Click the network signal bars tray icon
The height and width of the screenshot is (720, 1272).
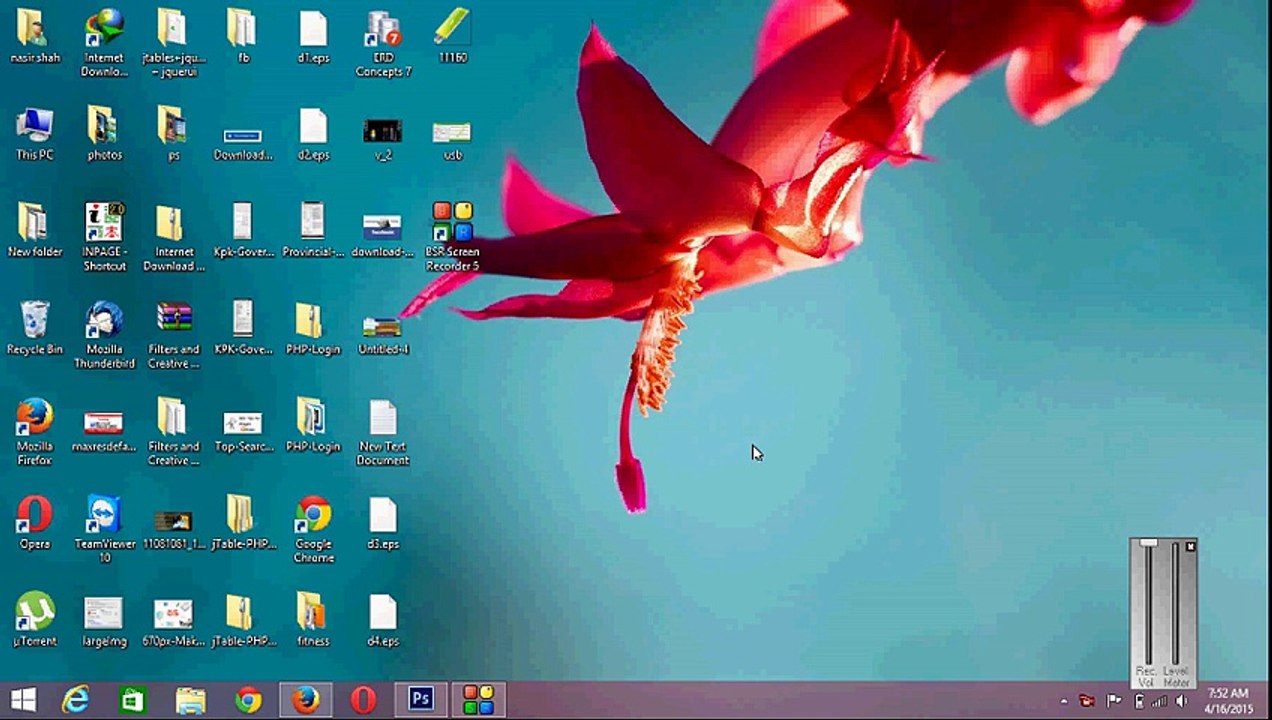(x=1159, y=701)
